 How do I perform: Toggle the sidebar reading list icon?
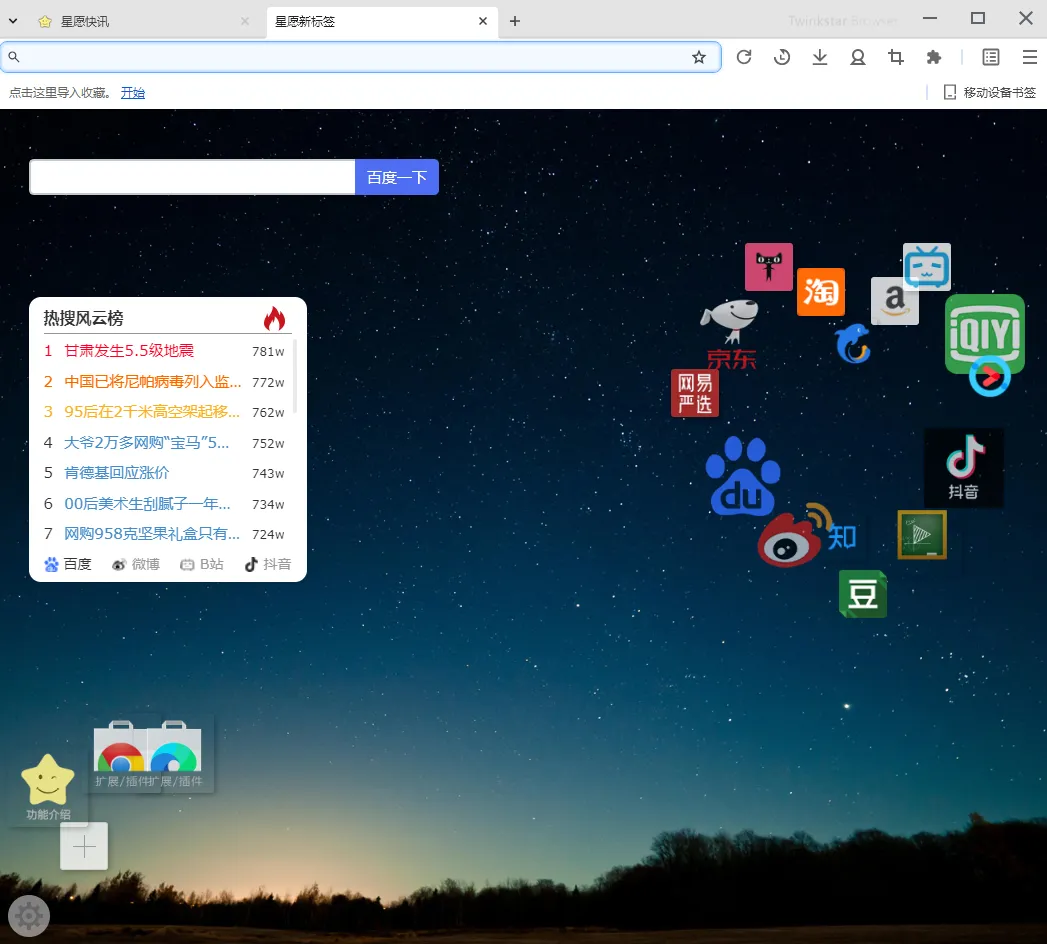991,57
